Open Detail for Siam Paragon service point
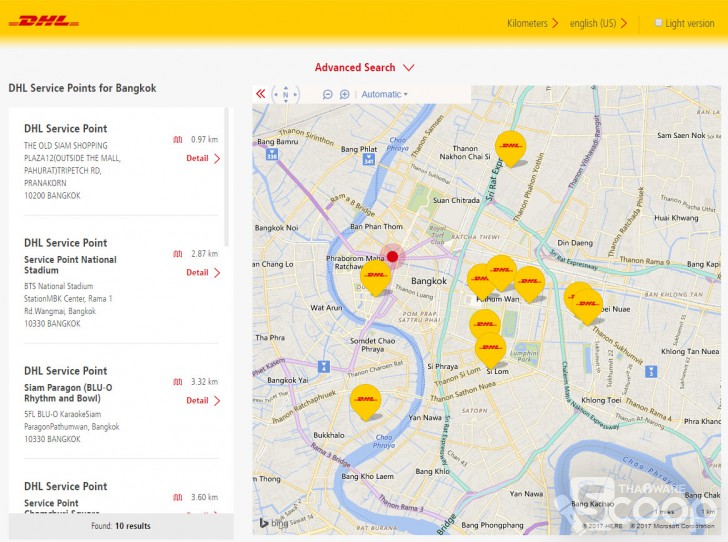Image resolution: width=728 pixels, height=542 pixels. [x=203, y=400]
